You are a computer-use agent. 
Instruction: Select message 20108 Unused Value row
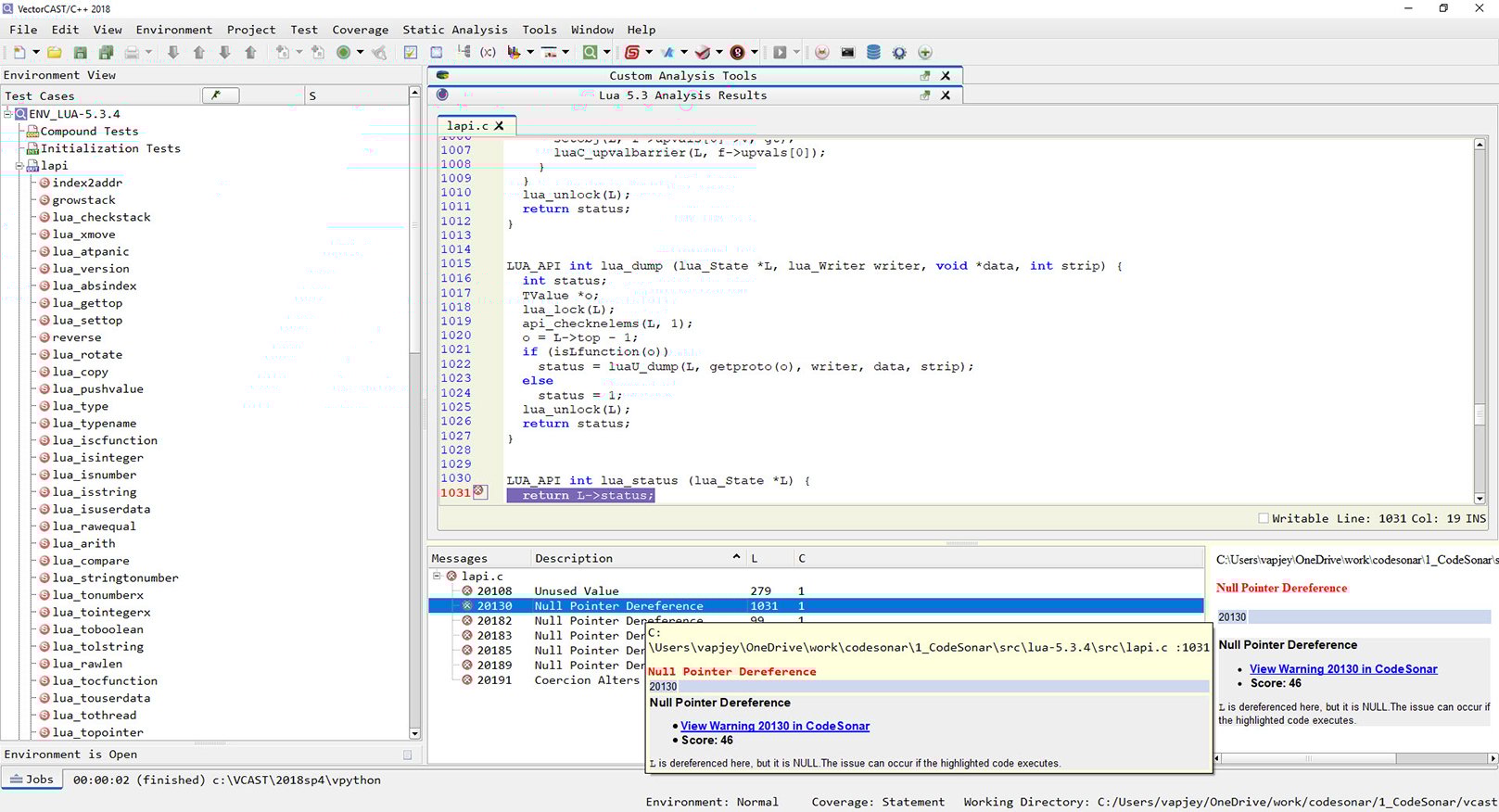pos(816,590)
